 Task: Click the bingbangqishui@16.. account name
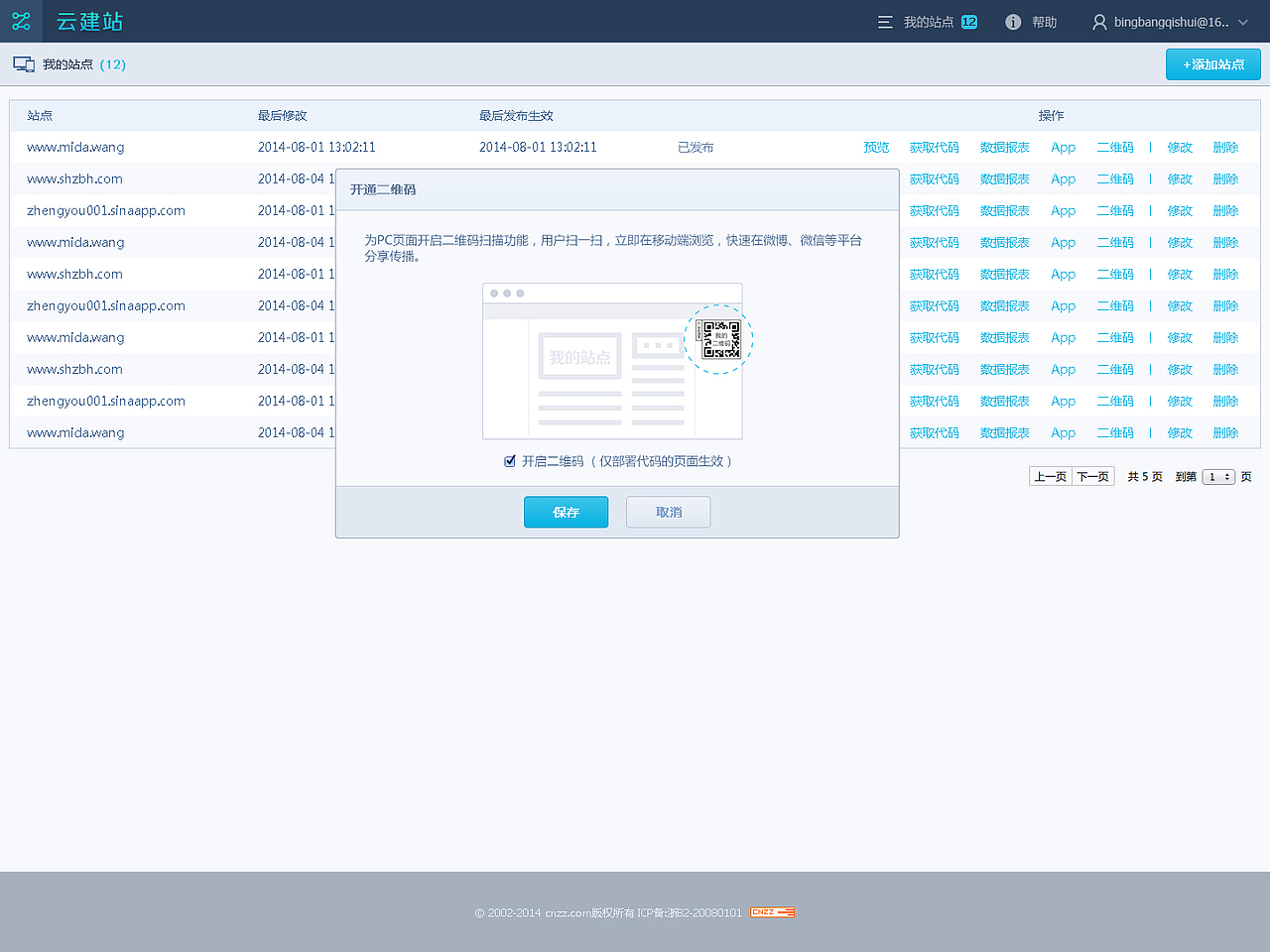(1171, 22)
